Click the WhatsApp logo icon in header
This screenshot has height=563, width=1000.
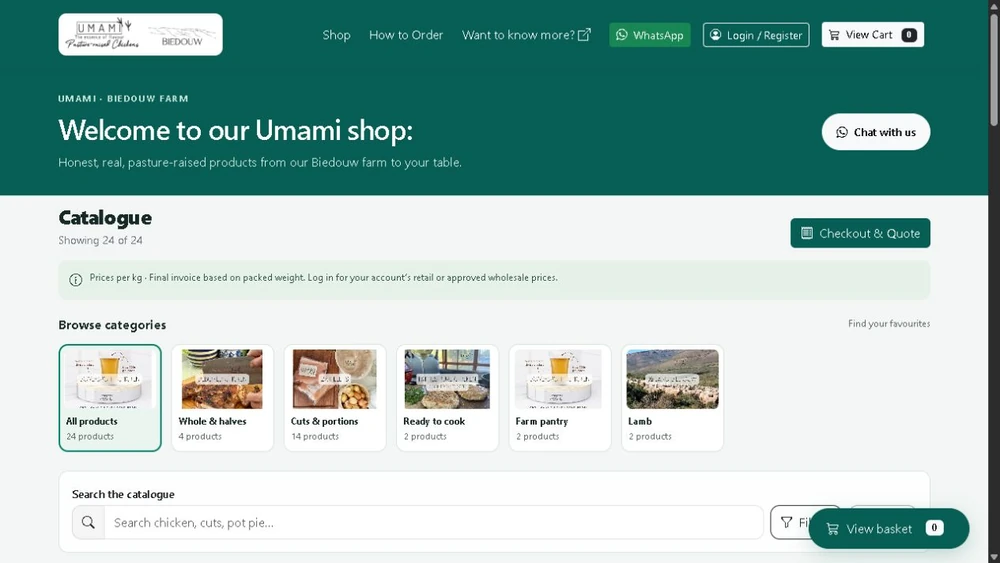click(x=622, y=35)
